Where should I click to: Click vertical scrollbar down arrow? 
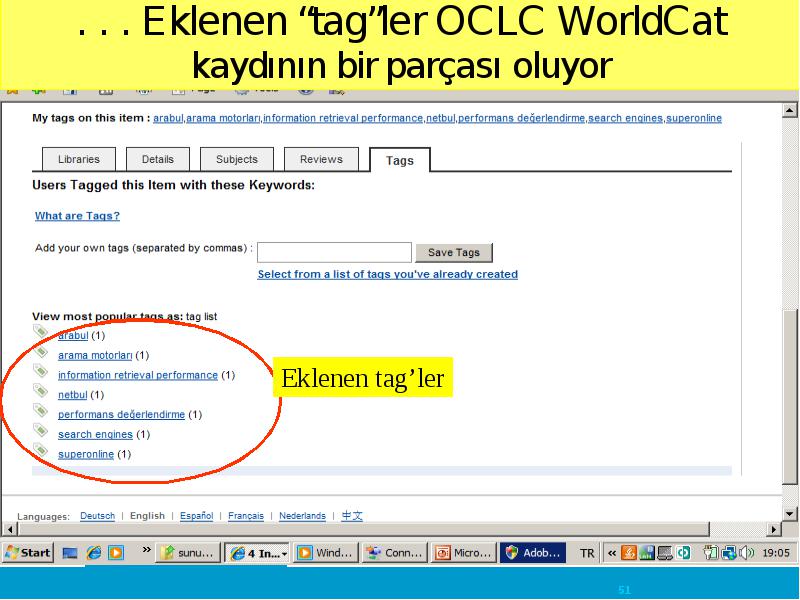(x=789, y=514)
